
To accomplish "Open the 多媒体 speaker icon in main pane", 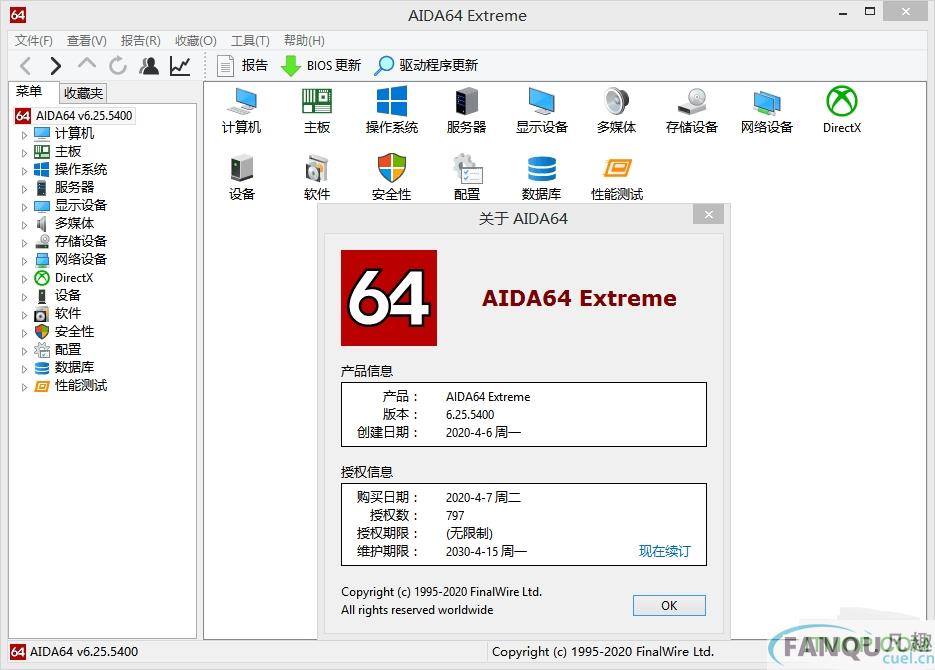I will tap(617, 110).
